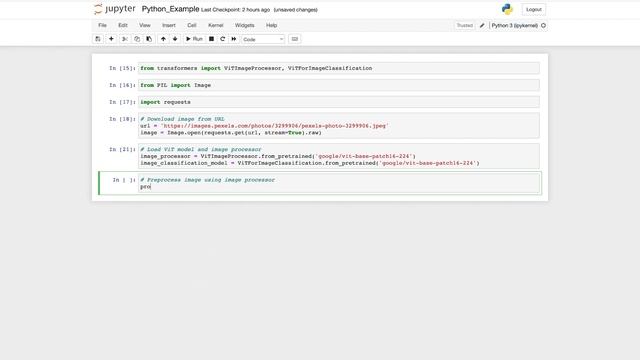Open the Widgets menu
640x360 pixels.
pos(244,25)
